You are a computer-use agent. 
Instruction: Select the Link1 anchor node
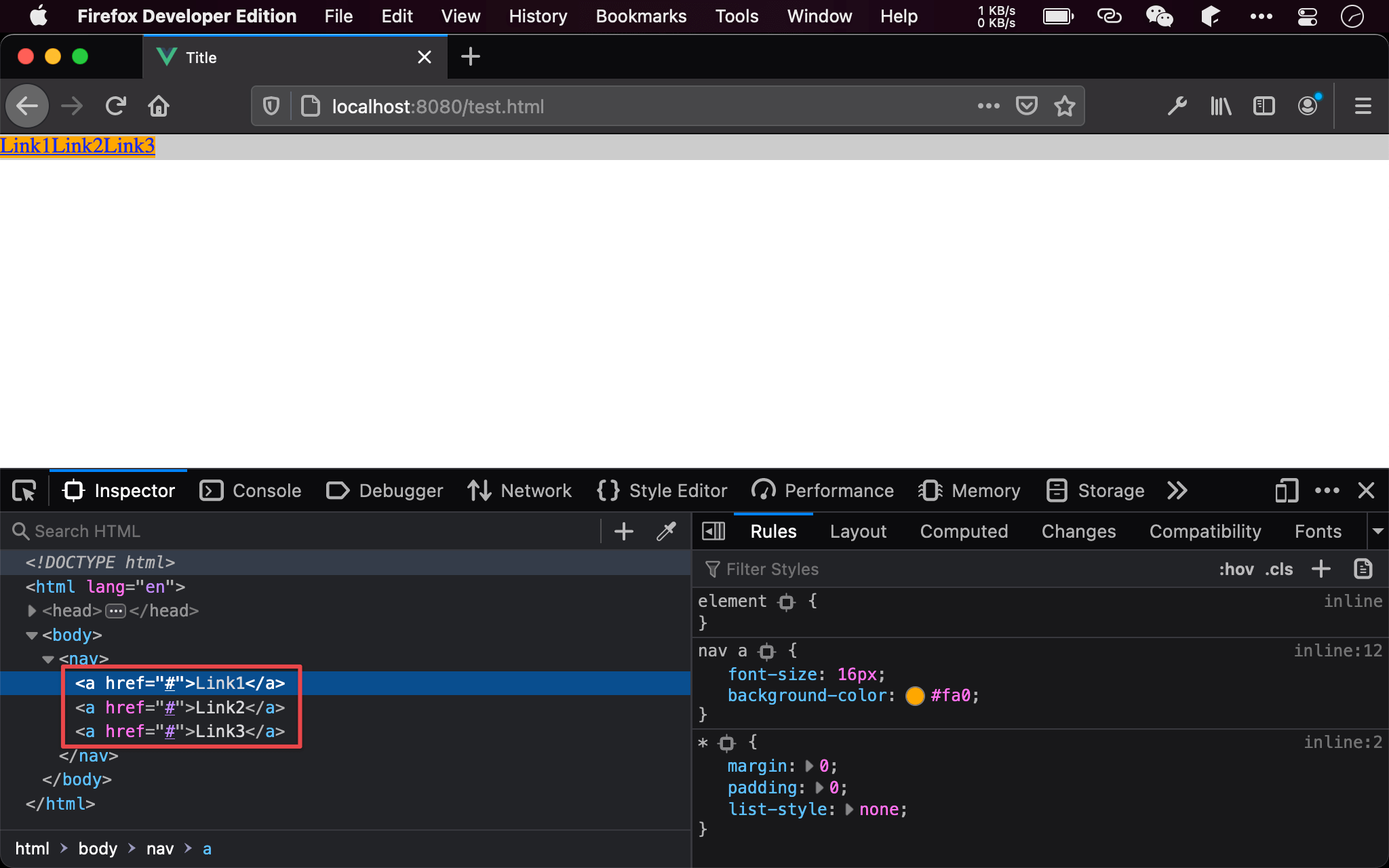click(180, 684)
